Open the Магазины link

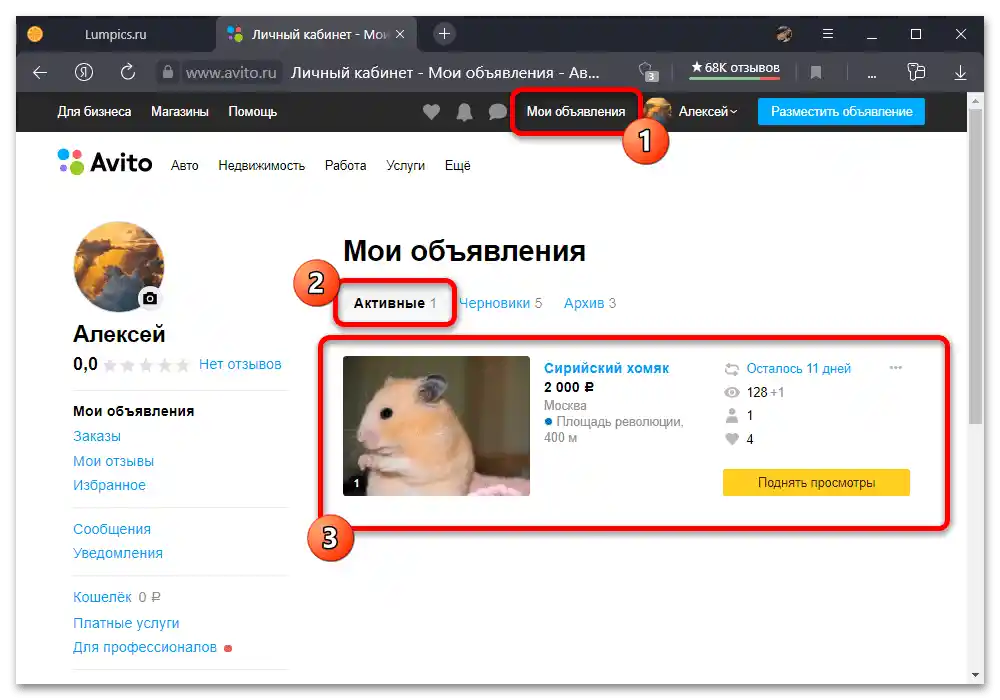pyautogui.click(x=180, y=112)
